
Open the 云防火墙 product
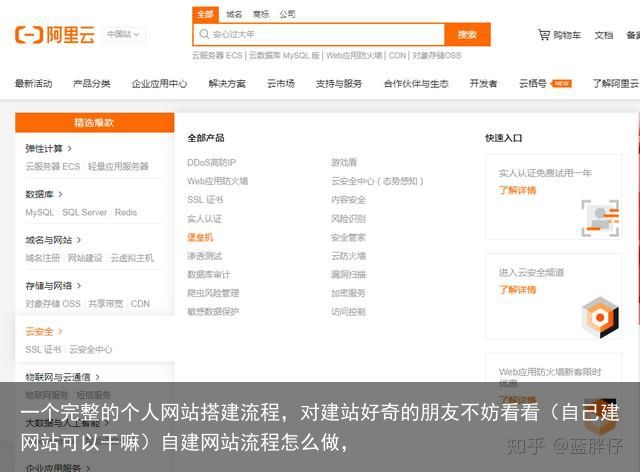[x=348, y=256]
